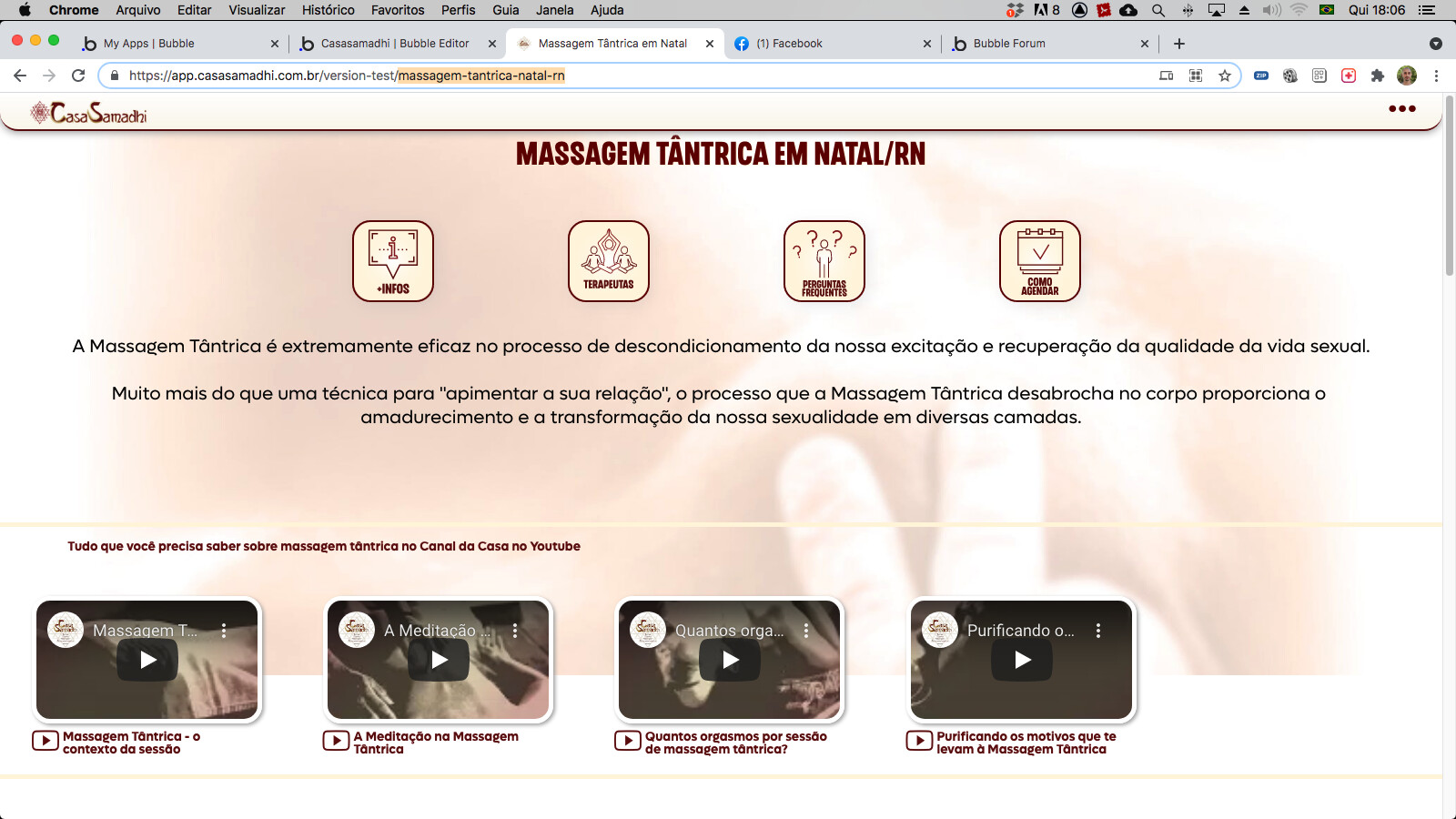The height and width of the screenshot is (819, 1456).
Task: Open link 'A Meditação na Massagem Tântrica'
Action: (436, 743)
